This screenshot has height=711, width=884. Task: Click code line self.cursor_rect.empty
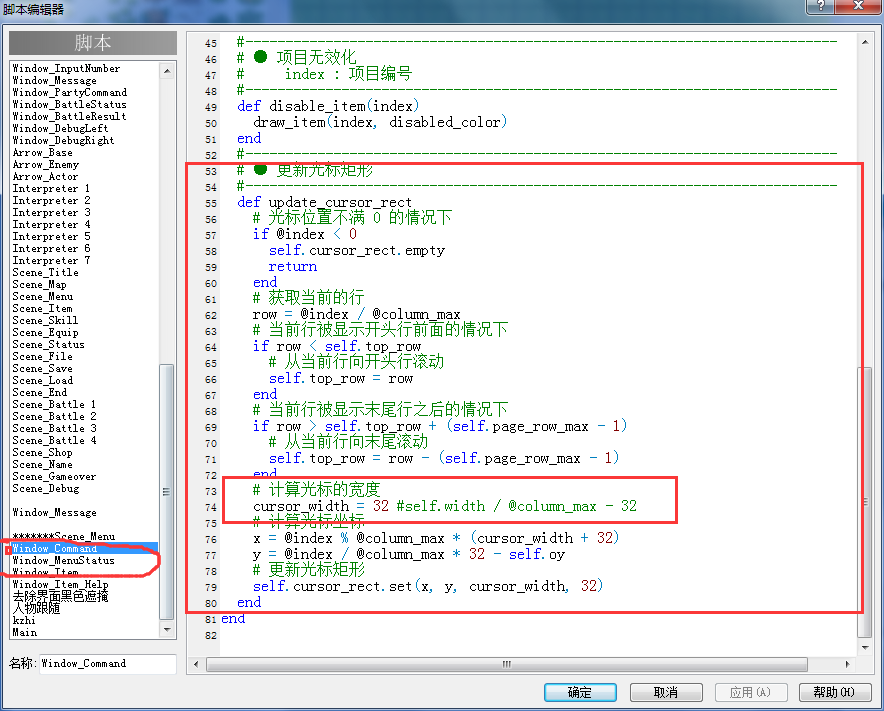pyautogui.click(x=357, y=250)
